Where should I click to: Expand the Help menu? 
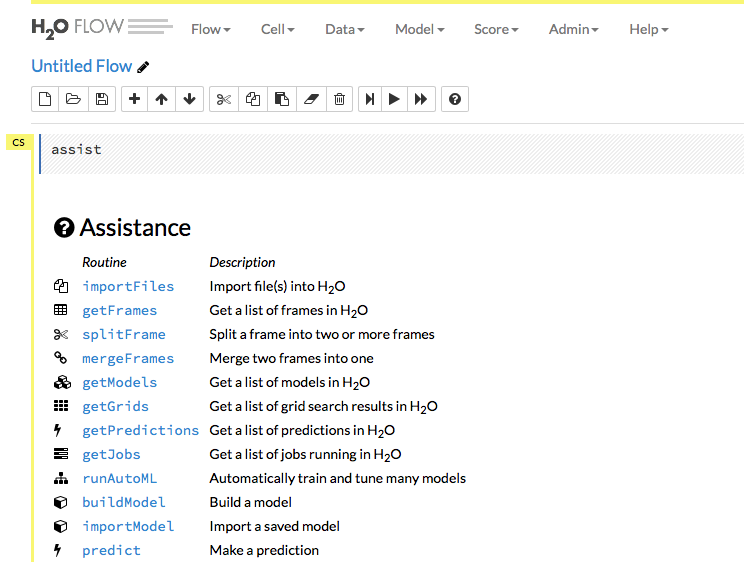649,29
